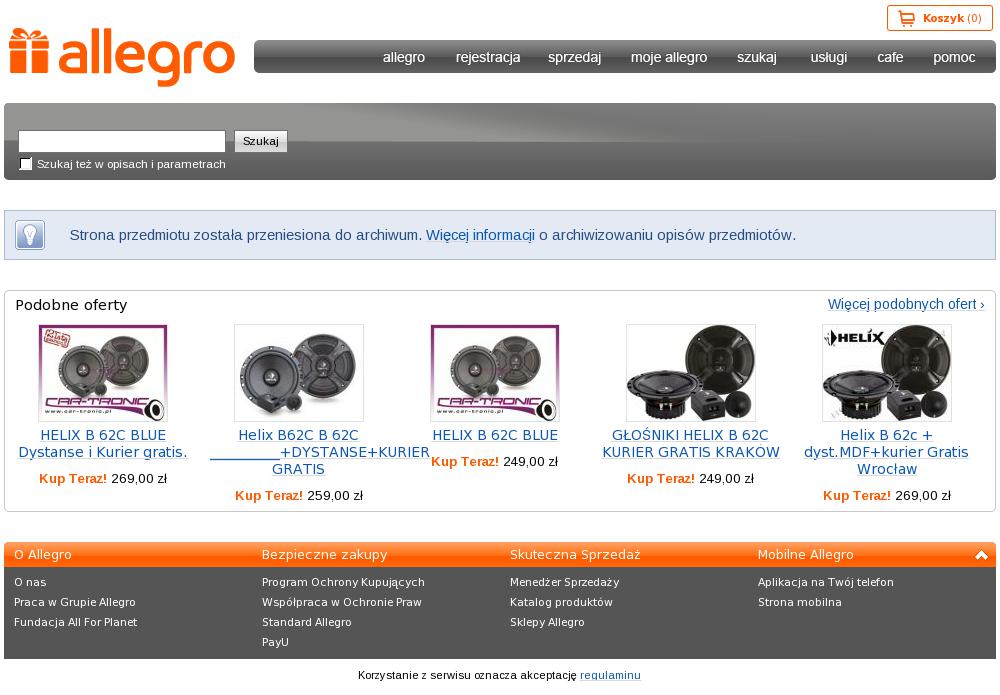Follow the Więcej informacji link
Viewport: 1000px width, 695px height.
480,235
